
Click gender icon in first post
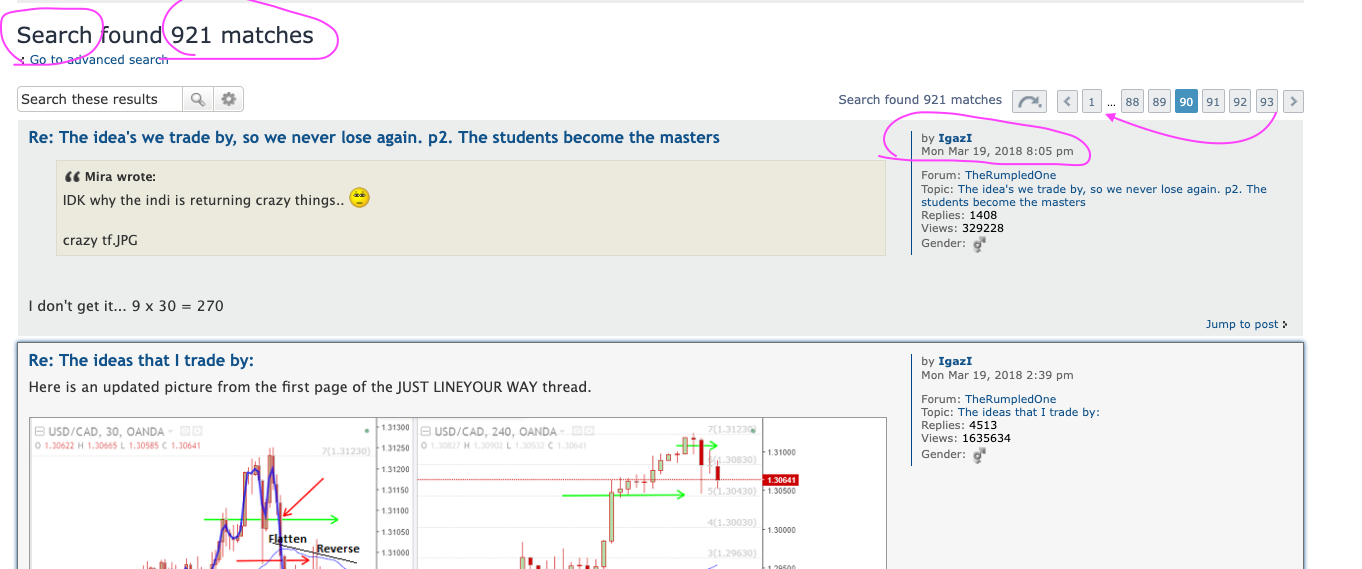coord(980,244)
